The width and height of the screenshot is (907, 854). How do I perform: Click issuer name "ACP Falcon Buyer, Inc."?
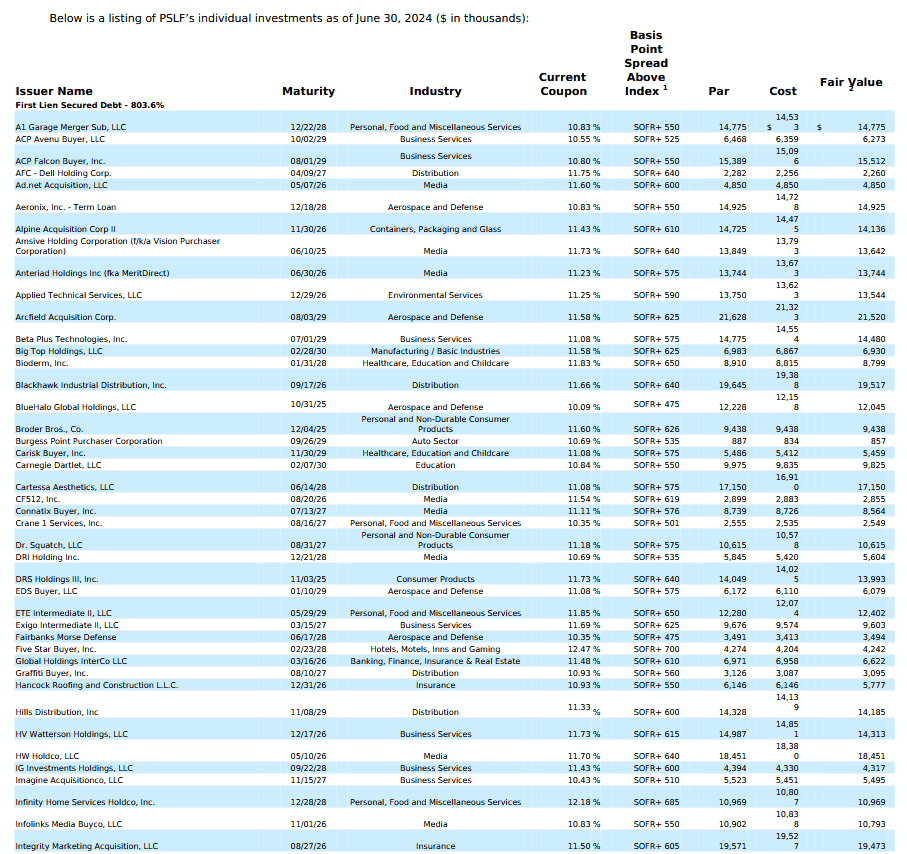point(60,161)
